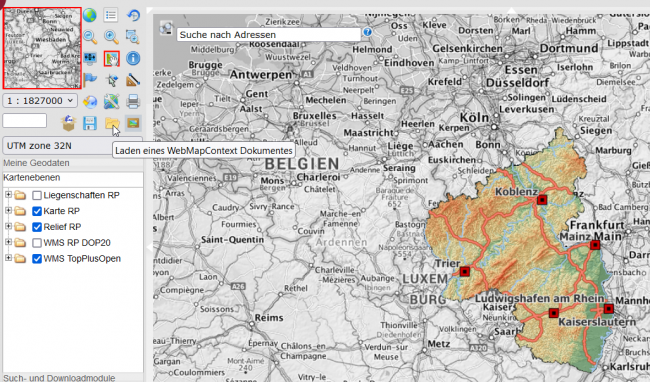Uncheck the Karte RP layer
This screenshot has height=382, width=650.
(37, 211)
